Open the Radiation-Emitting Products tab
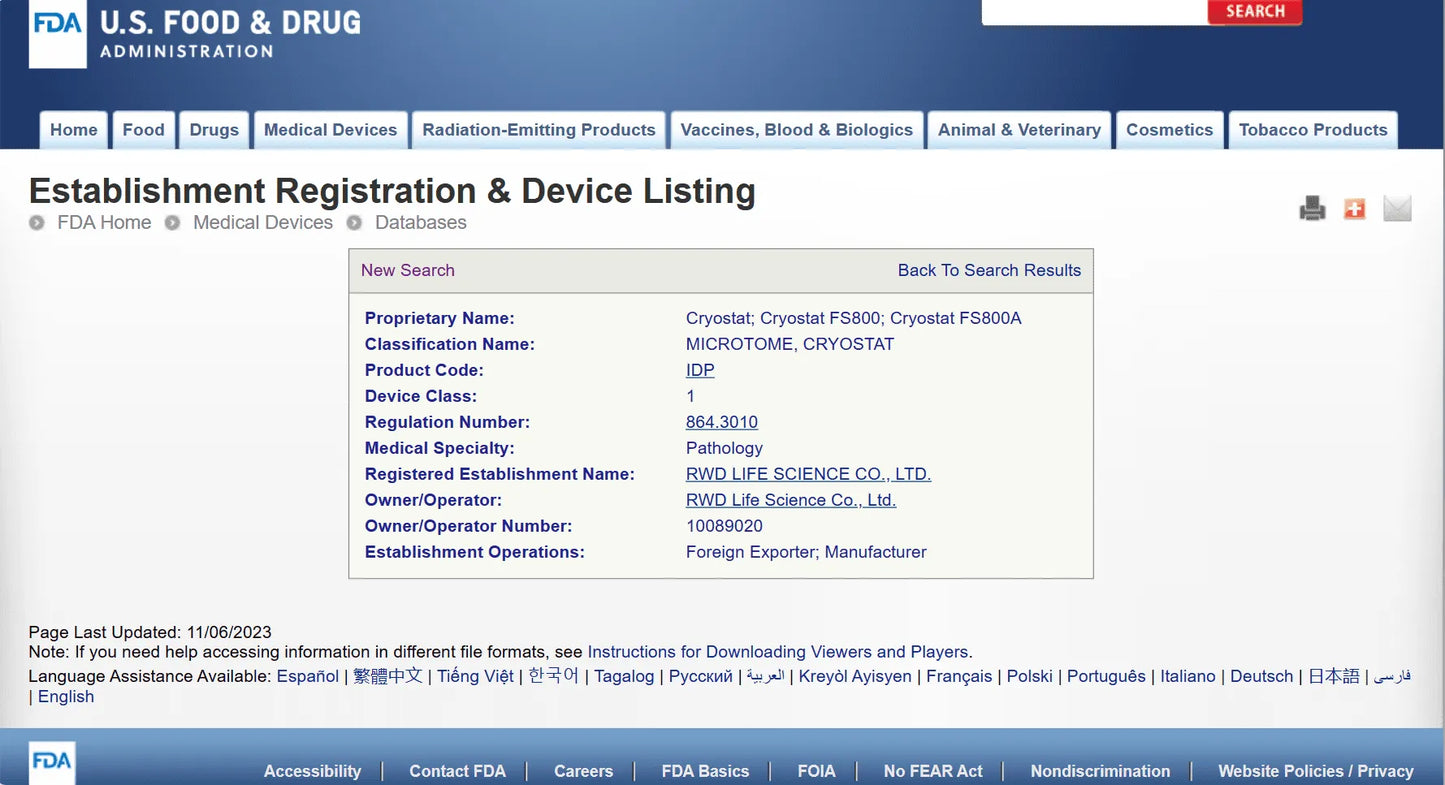Image resolution: width=1445 pixels, height=785 pixels. pyautogui.click(x=538, y=130)
